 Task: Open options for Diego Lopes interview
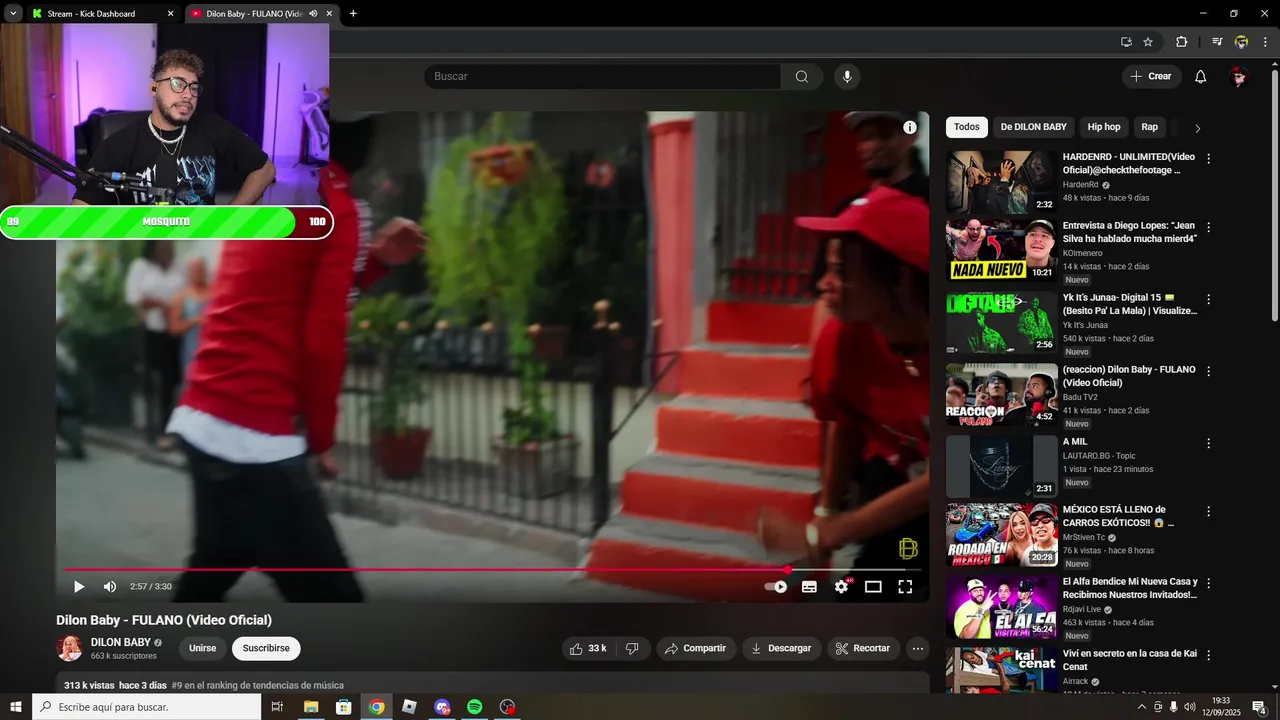1208,227
